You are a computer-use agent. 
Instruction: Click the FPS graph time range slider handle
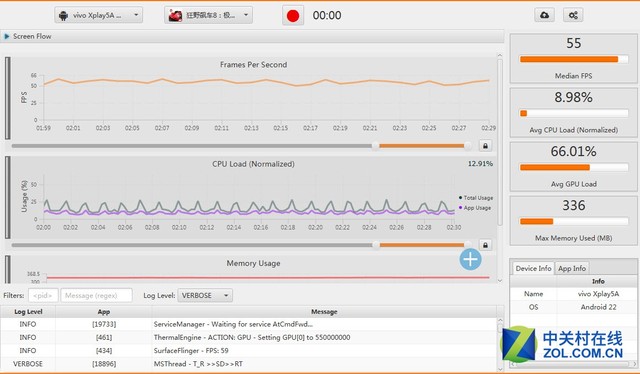[x=375, y=146]
